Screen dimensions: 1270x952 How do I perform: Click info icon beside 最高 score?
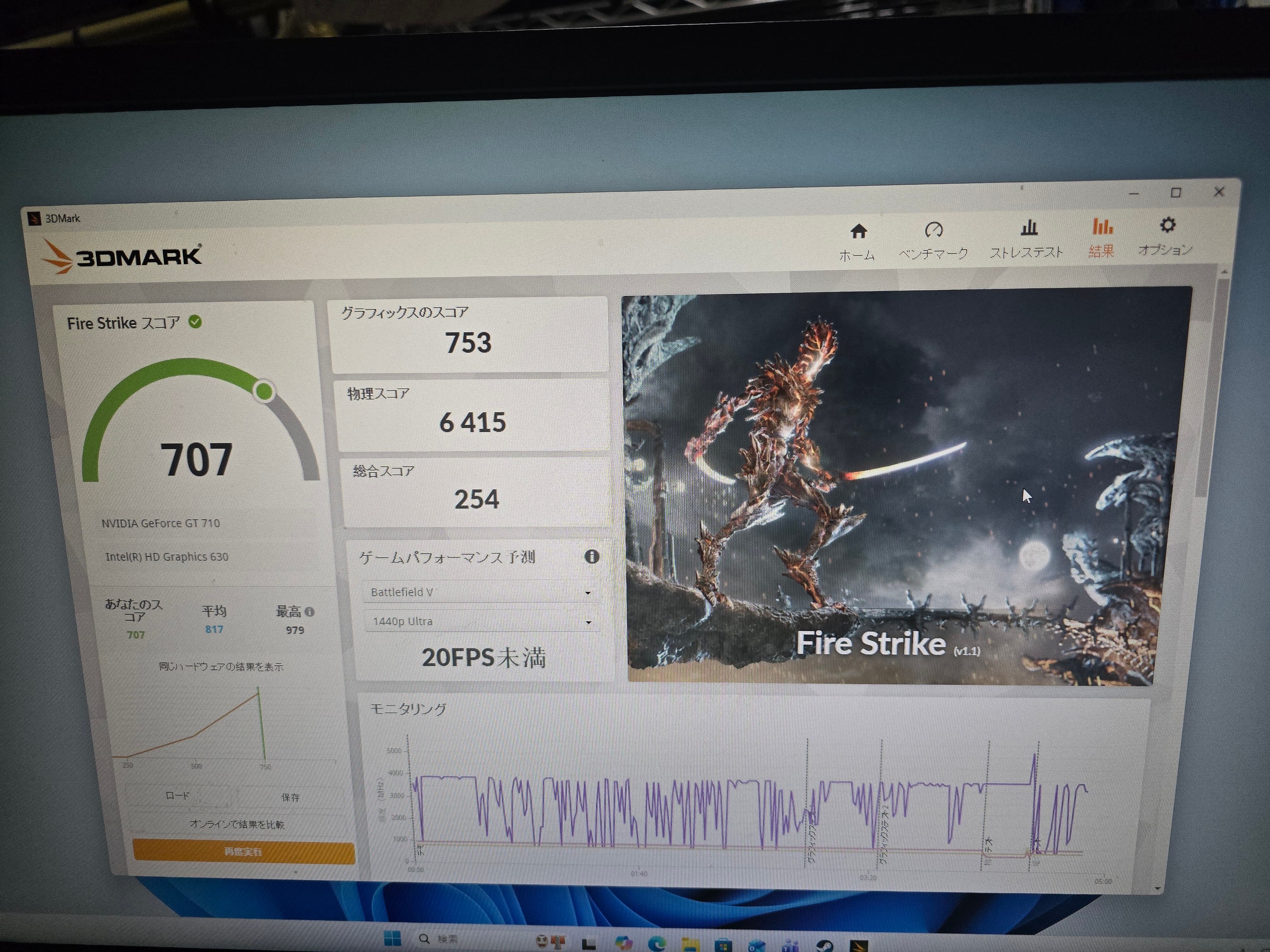310,612
